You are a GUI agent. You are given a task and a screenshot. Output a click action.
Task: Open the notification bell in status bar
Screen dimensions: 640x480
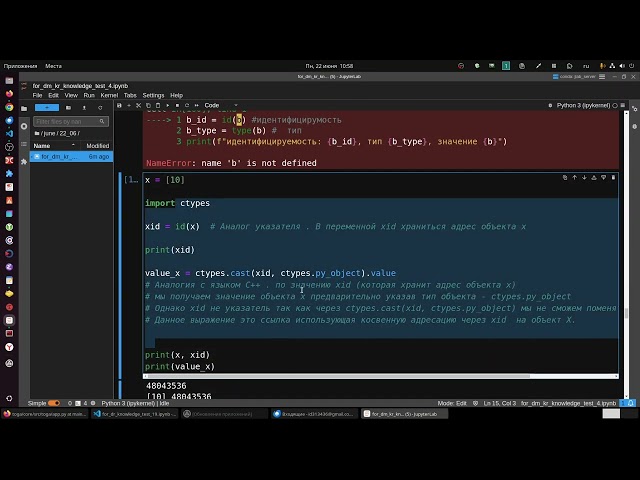click(x=631, y=403)
